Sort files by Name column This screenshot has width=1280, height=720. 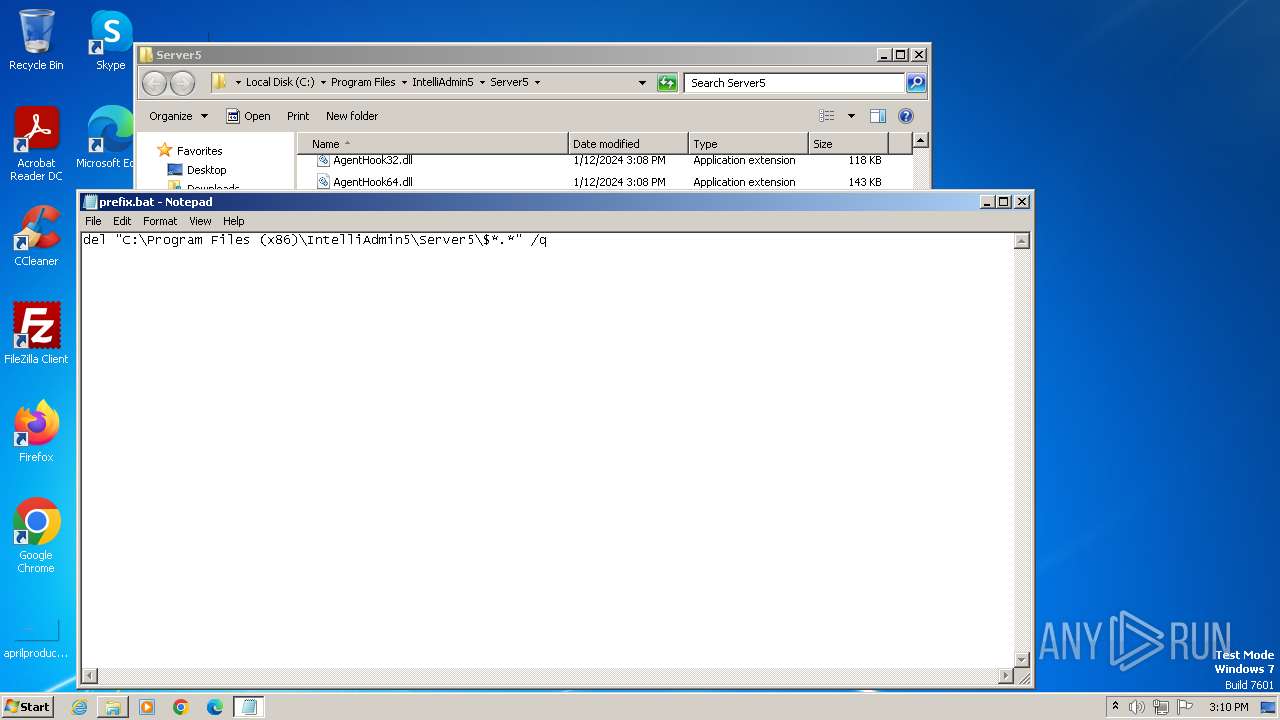click(433, 144)
